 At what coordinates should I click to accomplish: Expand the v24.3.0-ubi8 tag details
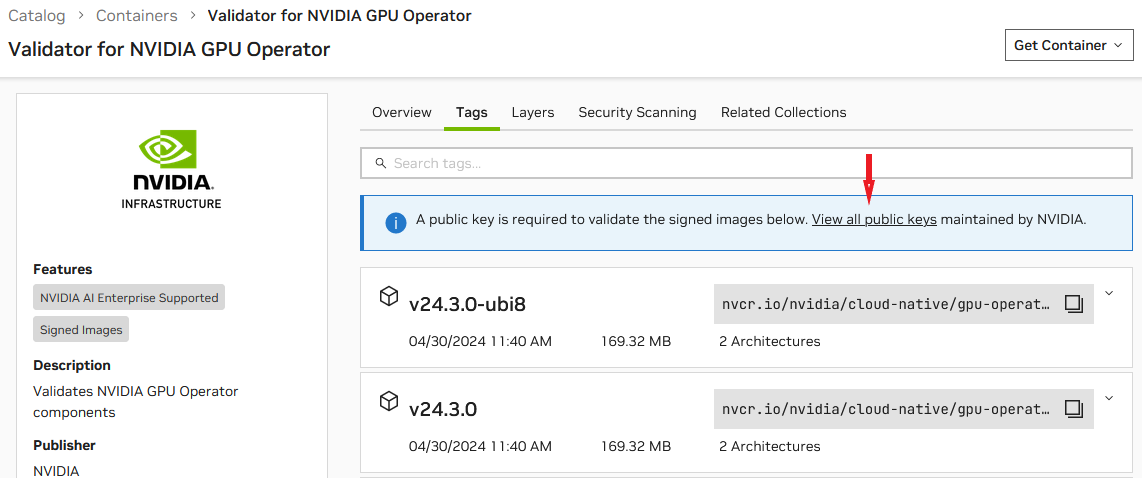[x=1109, y=293]
